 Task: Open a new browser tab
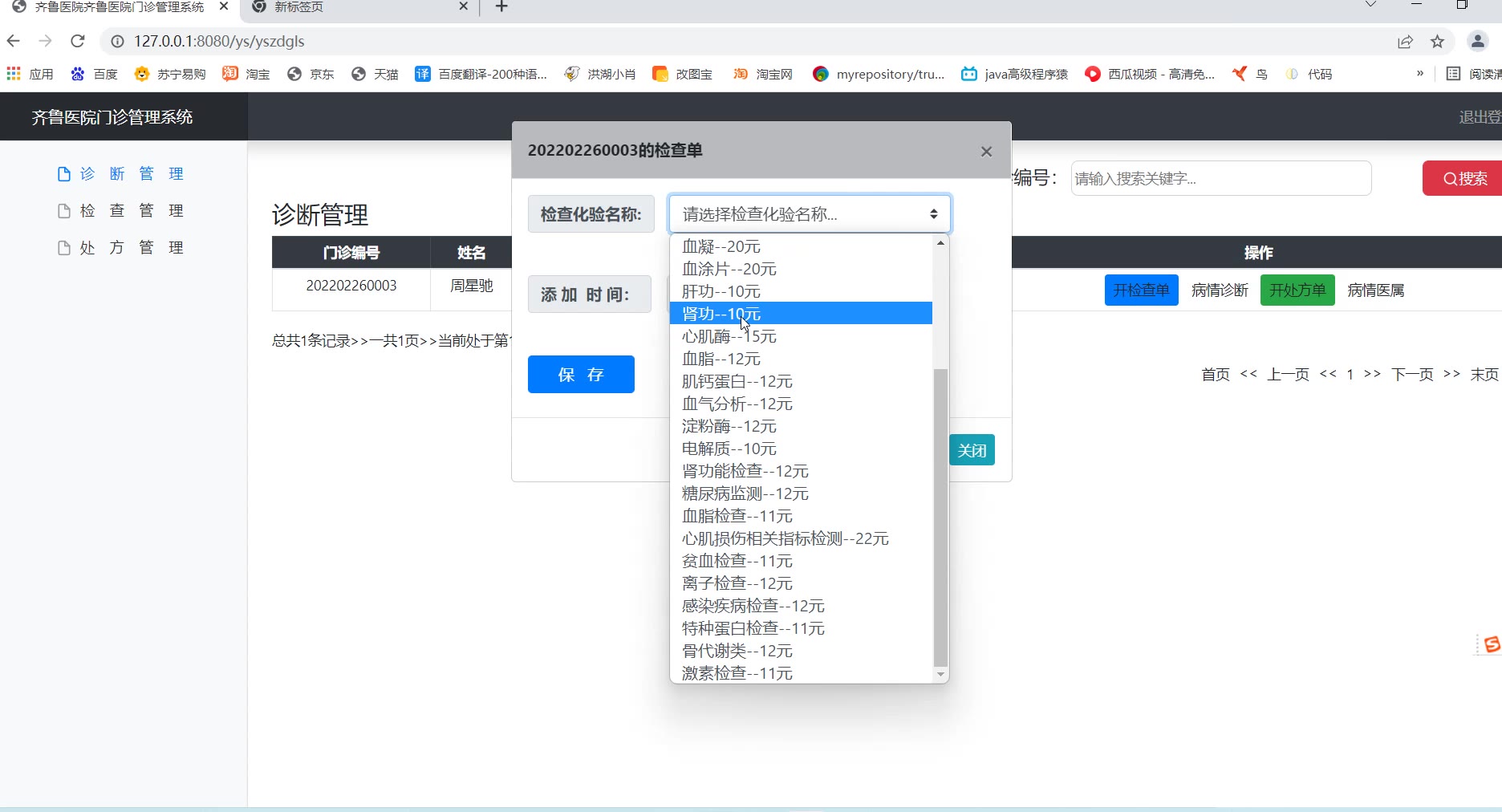click(x=501, y=7)
